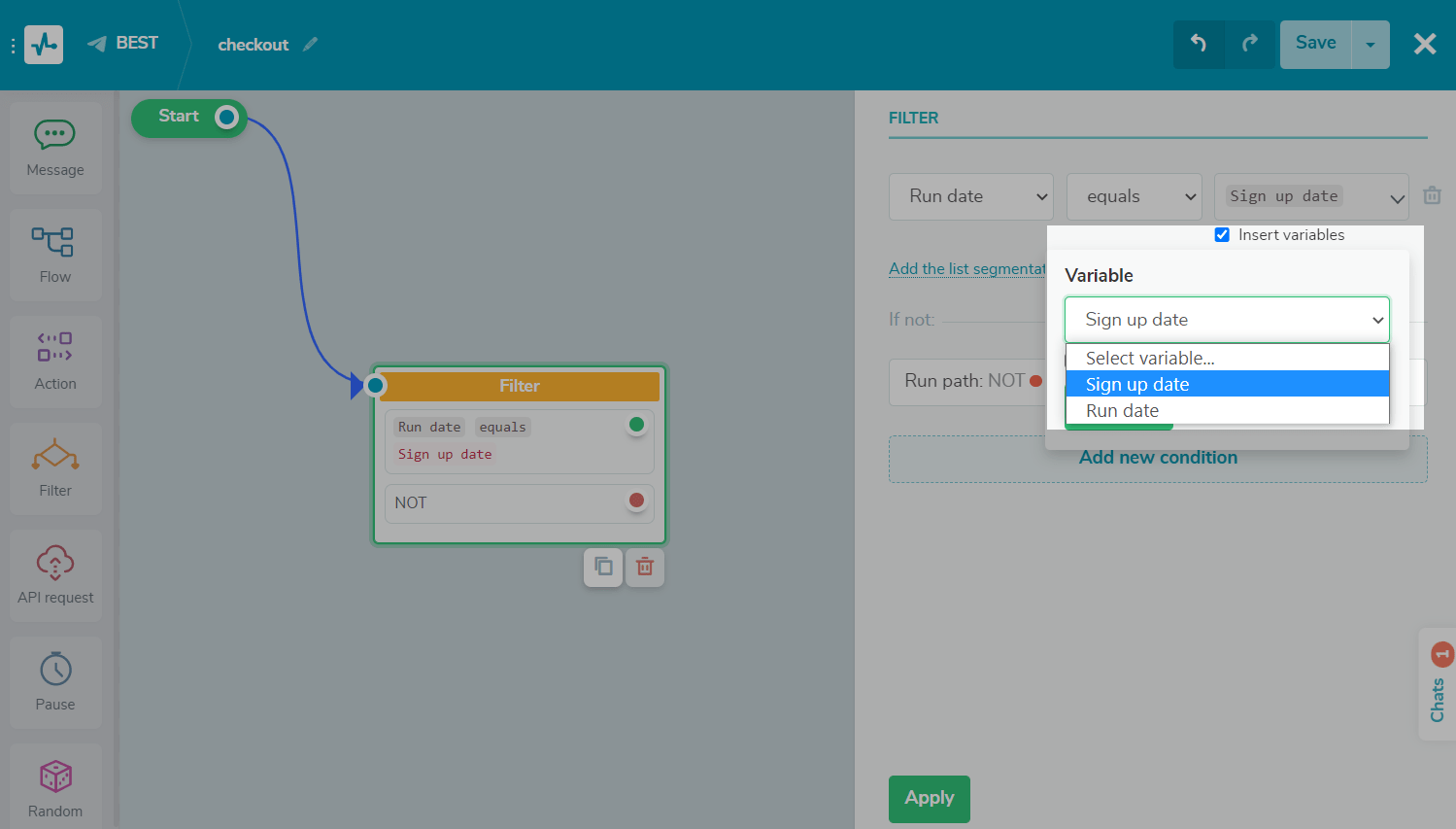Image resolution: width=1456 pixels, height=829 pixels.
Task: Select the Pause clock icon
Action: pyautogui.click(x=55, y=670)
